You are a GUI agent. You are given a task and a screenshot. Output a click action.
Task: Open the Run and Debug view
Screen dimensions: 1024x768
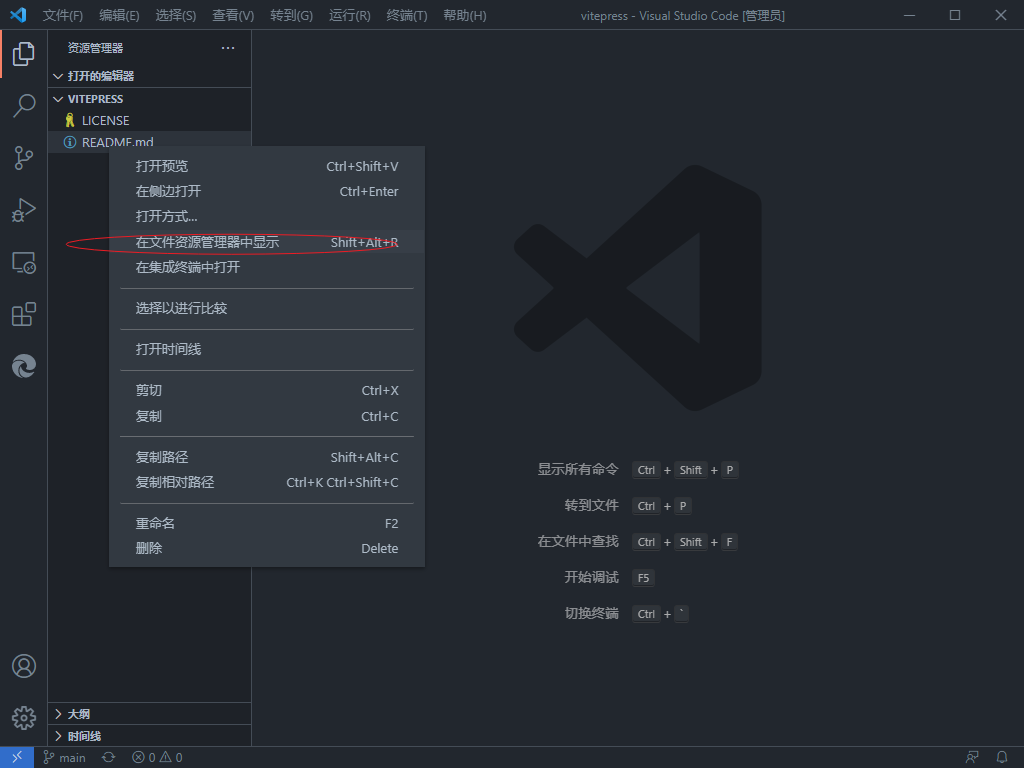(x=24, y=210)
